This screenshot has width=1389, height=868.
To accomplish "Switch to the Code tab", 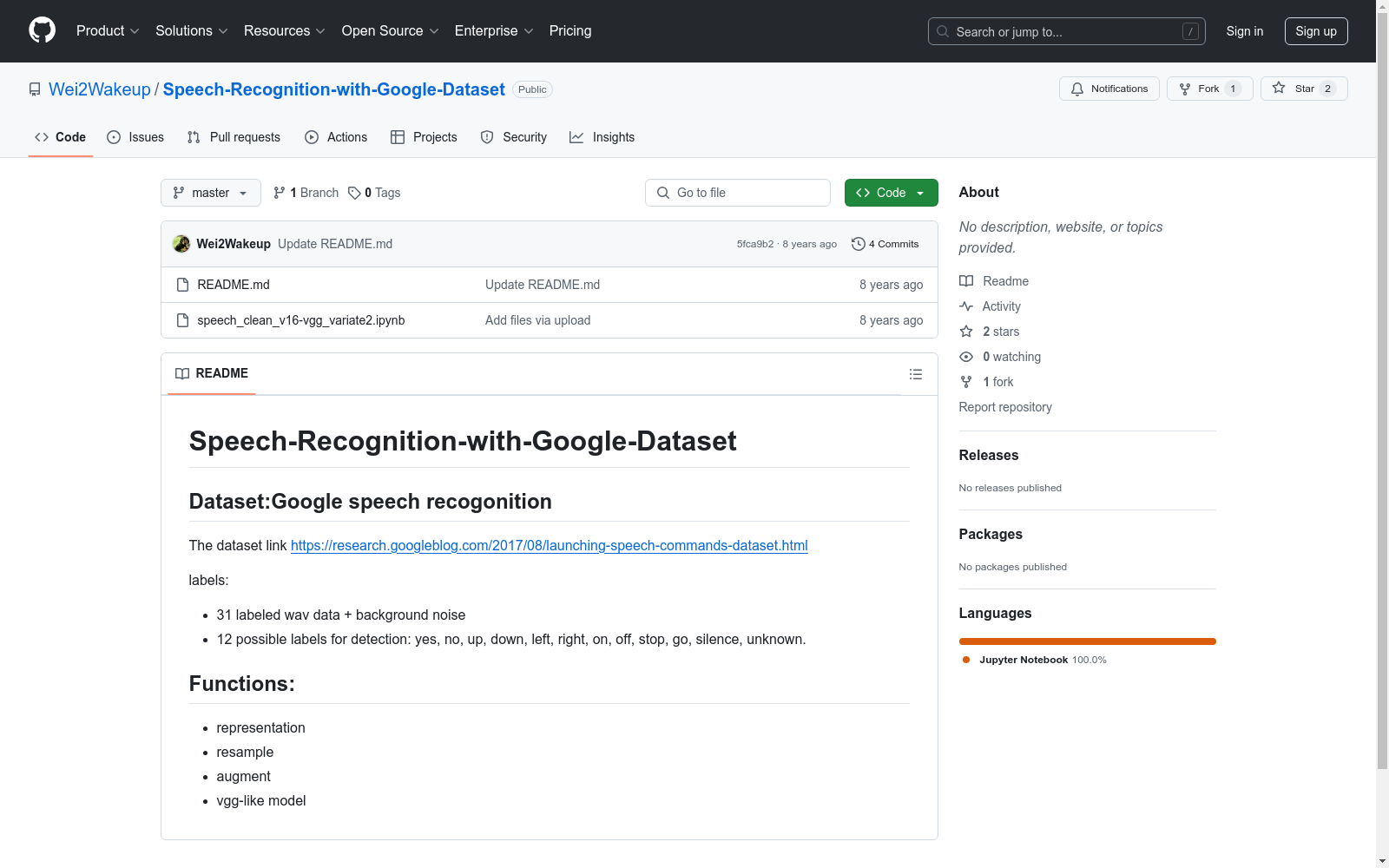I will coord(61,137).
